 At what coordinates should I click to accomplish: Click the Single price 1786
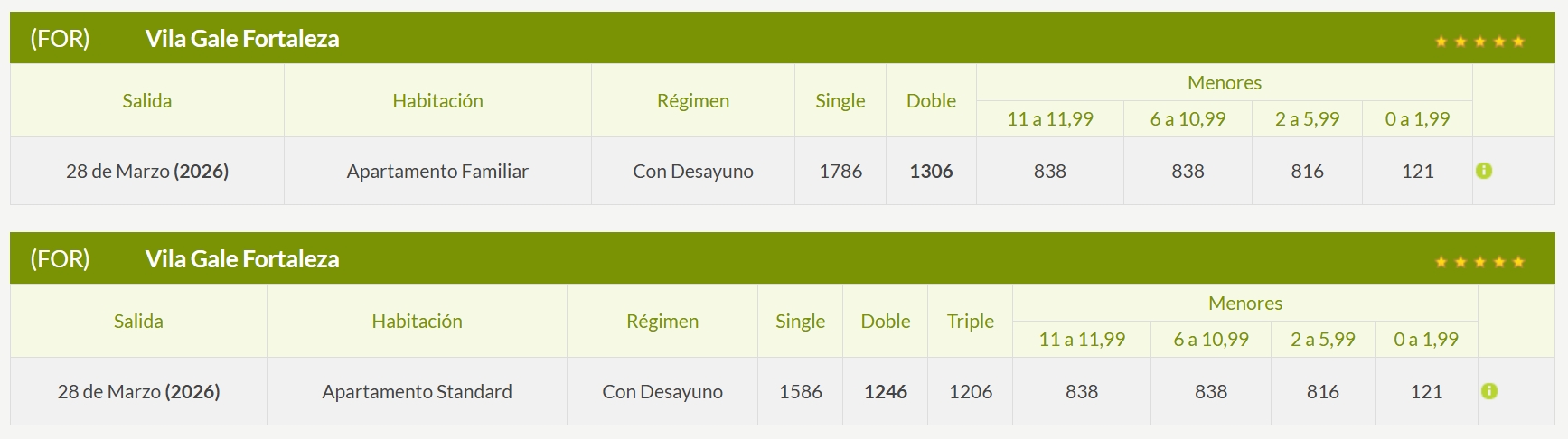pyautogui.click(x=840, y=172)
